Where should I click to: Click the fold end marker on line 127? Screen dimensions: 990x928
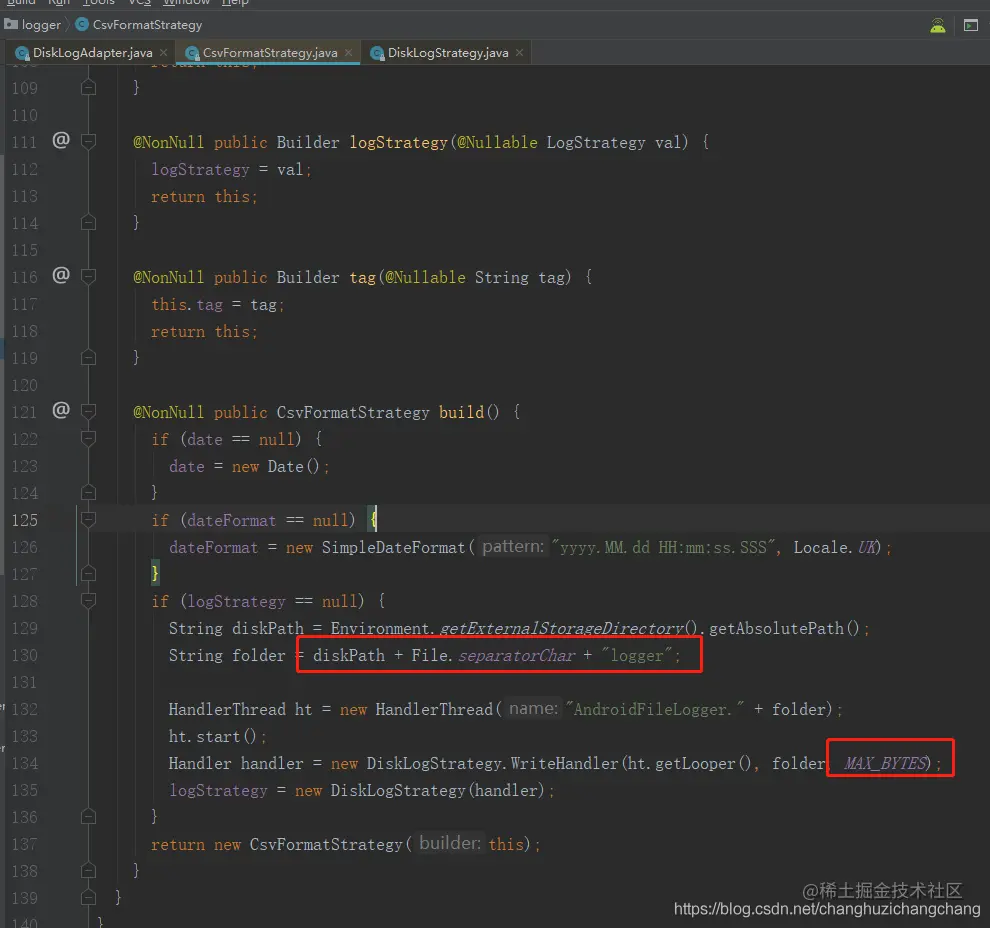tap(88, 573)
